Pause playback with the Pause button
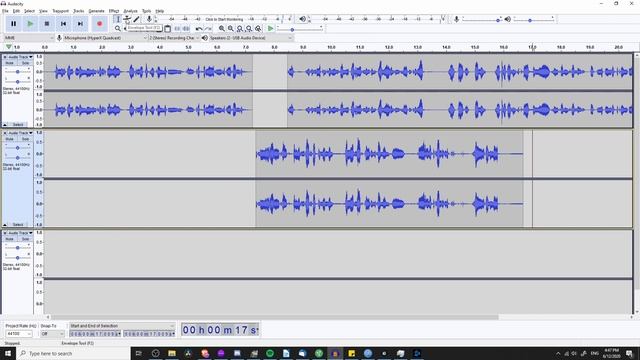The height and width of the screenshot is (360, 640). point(13,24)
